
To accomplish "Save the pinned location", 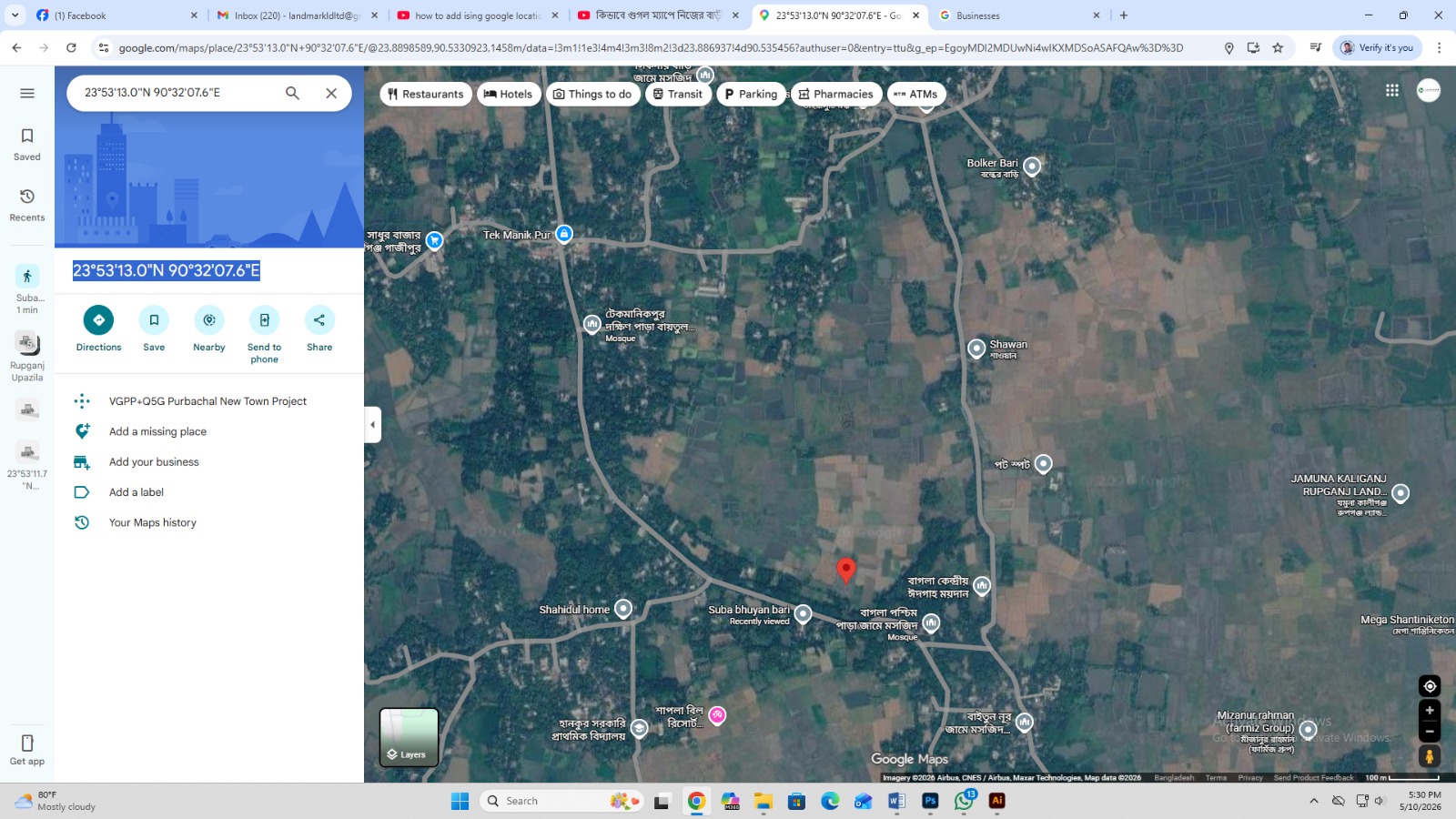I will (x=154, y=329).
